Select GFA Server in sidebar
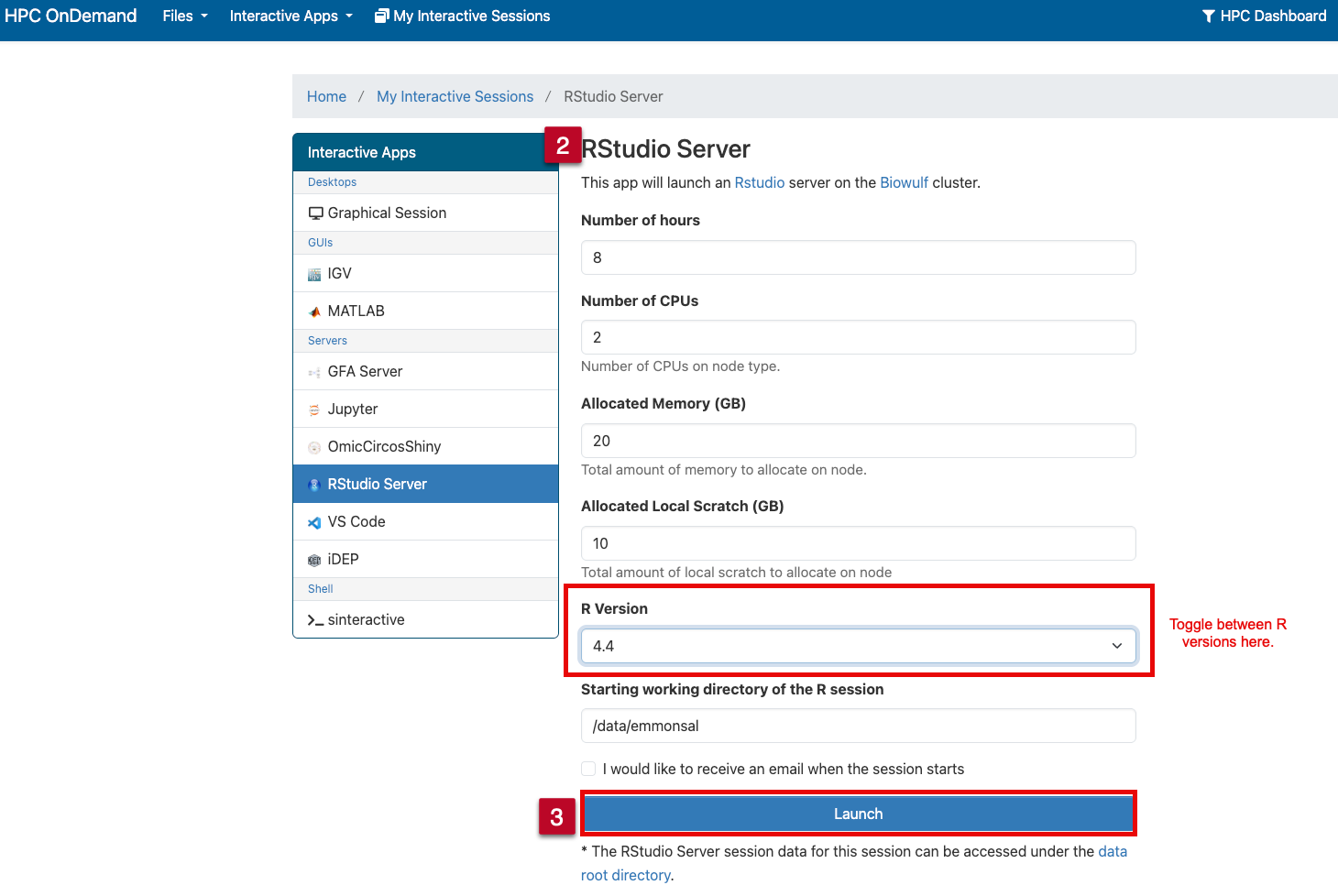Viewport: 1338px width, 896px height. point(365,371)
